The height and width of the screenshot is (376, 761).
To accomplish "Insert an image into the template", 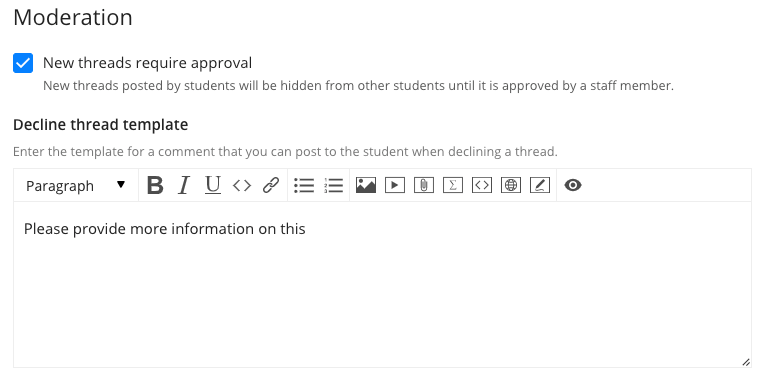I will click(366, 185).
